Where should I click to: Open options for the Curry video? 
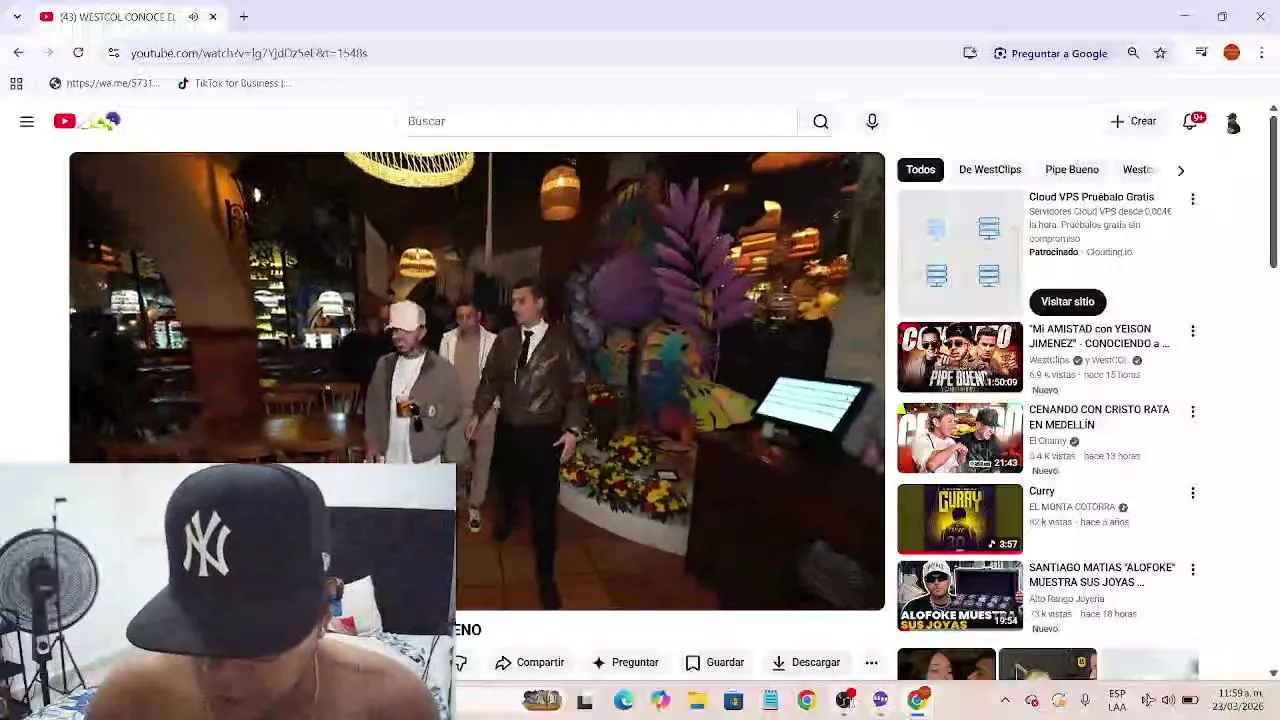(1193, 493)
